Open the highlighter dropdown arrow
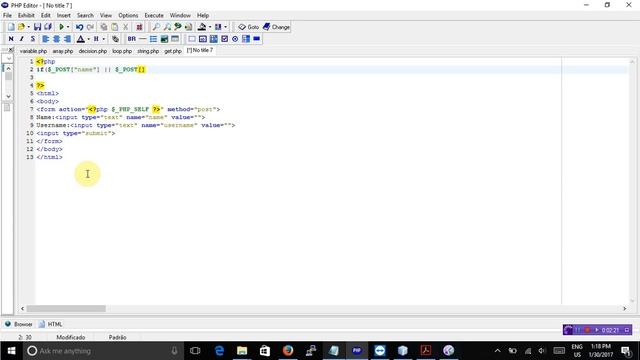The height and width of the screenshot is (360, 640). (210, 27)
